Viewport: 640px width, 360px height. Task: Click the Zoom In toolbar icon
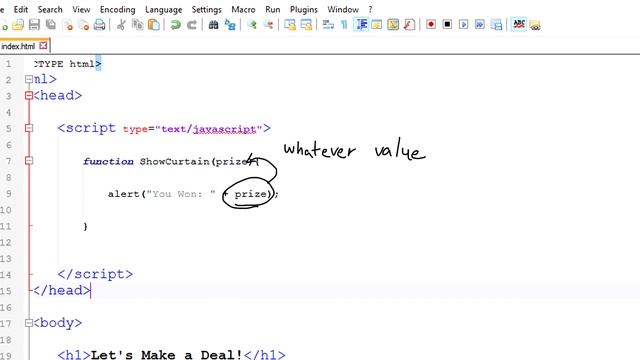251,25
